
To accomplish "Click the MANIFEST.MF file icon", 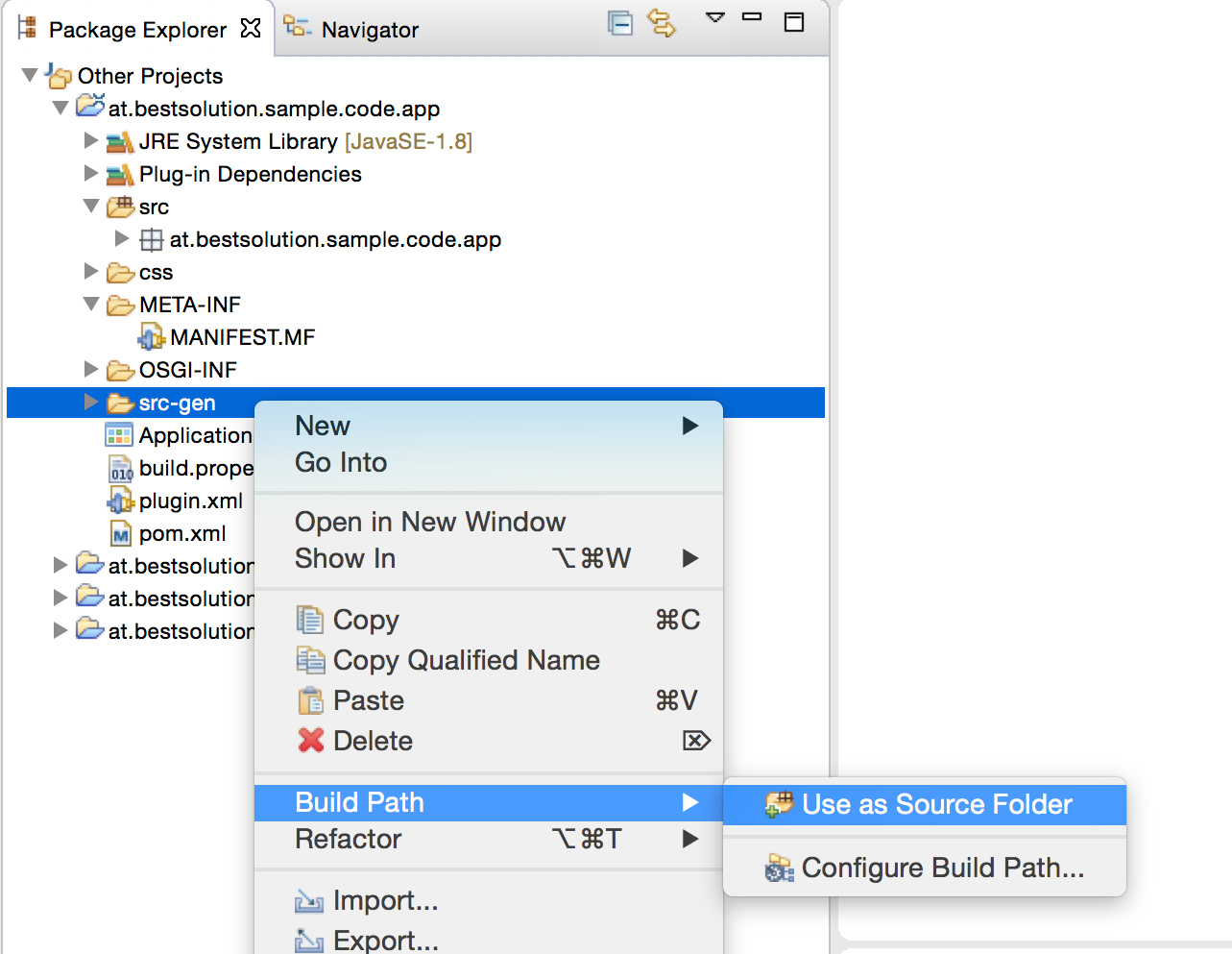I will pos(152,337).
